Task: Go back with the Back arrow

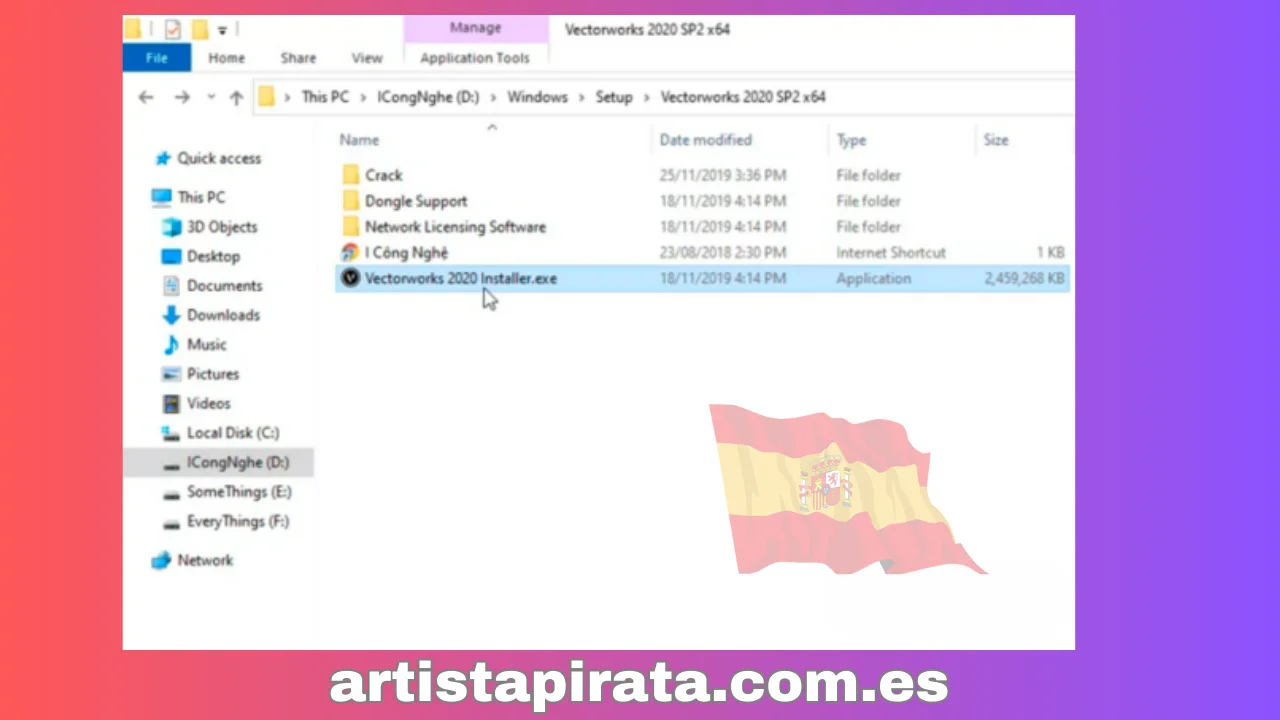Action: (146, 97)
